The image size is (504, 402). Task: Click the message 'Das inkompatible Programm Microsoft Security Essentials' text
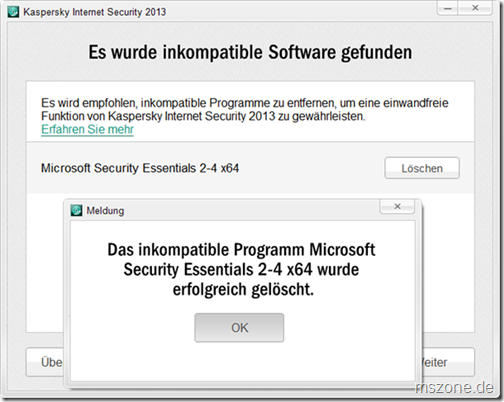[x=242, y=269]
